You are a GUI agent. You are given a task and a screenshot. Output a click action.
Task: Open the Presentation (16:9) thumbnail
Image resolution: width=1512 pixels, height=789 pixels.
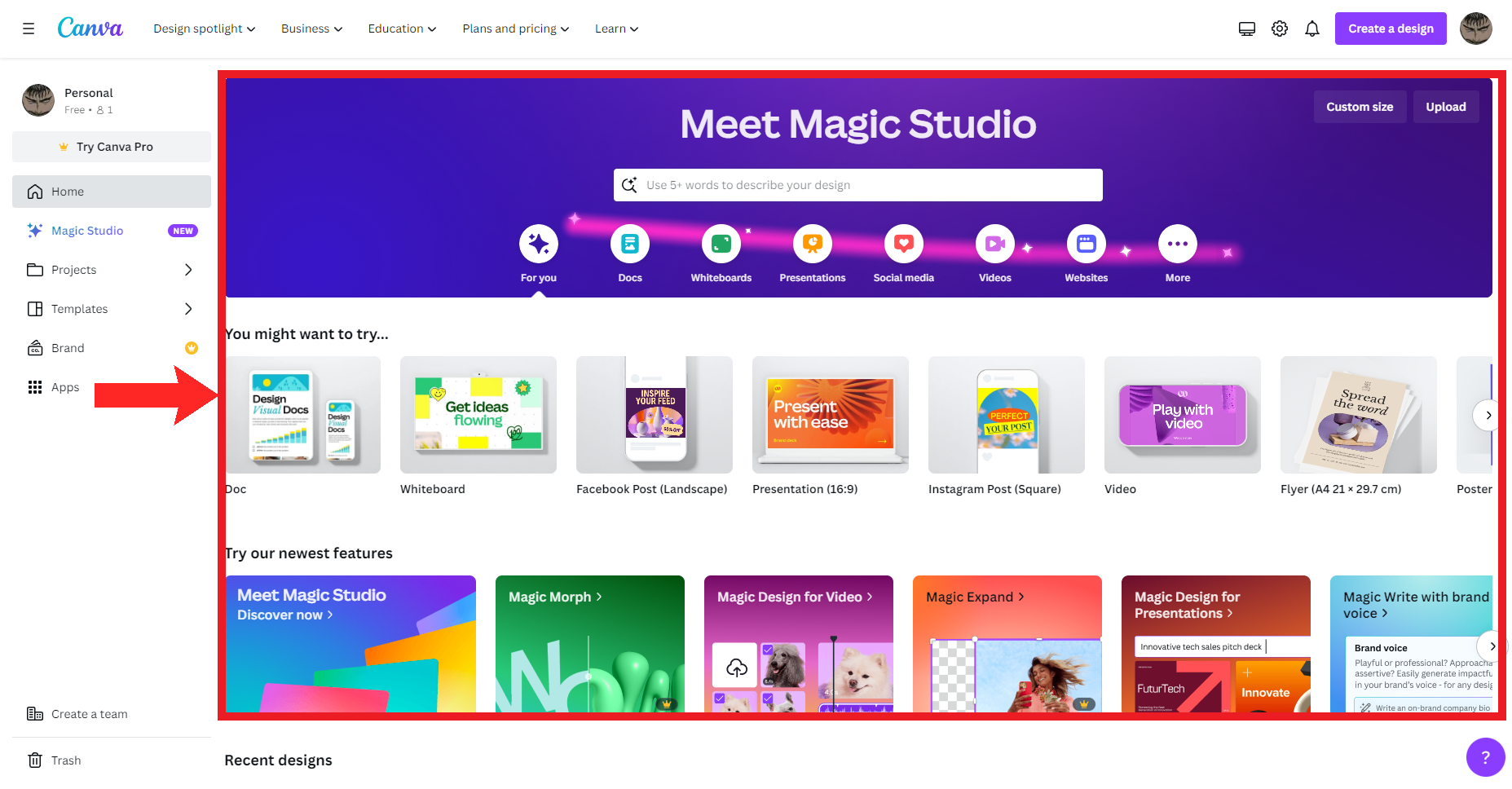[x=831, y=415]
